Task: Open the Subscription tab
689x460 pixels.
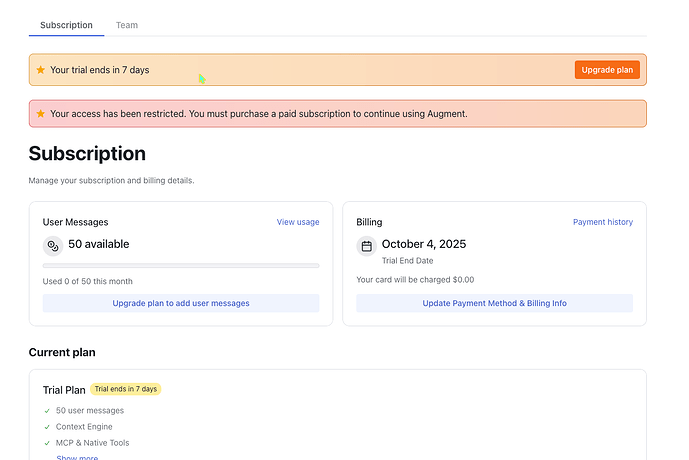Action: [66, 25]
